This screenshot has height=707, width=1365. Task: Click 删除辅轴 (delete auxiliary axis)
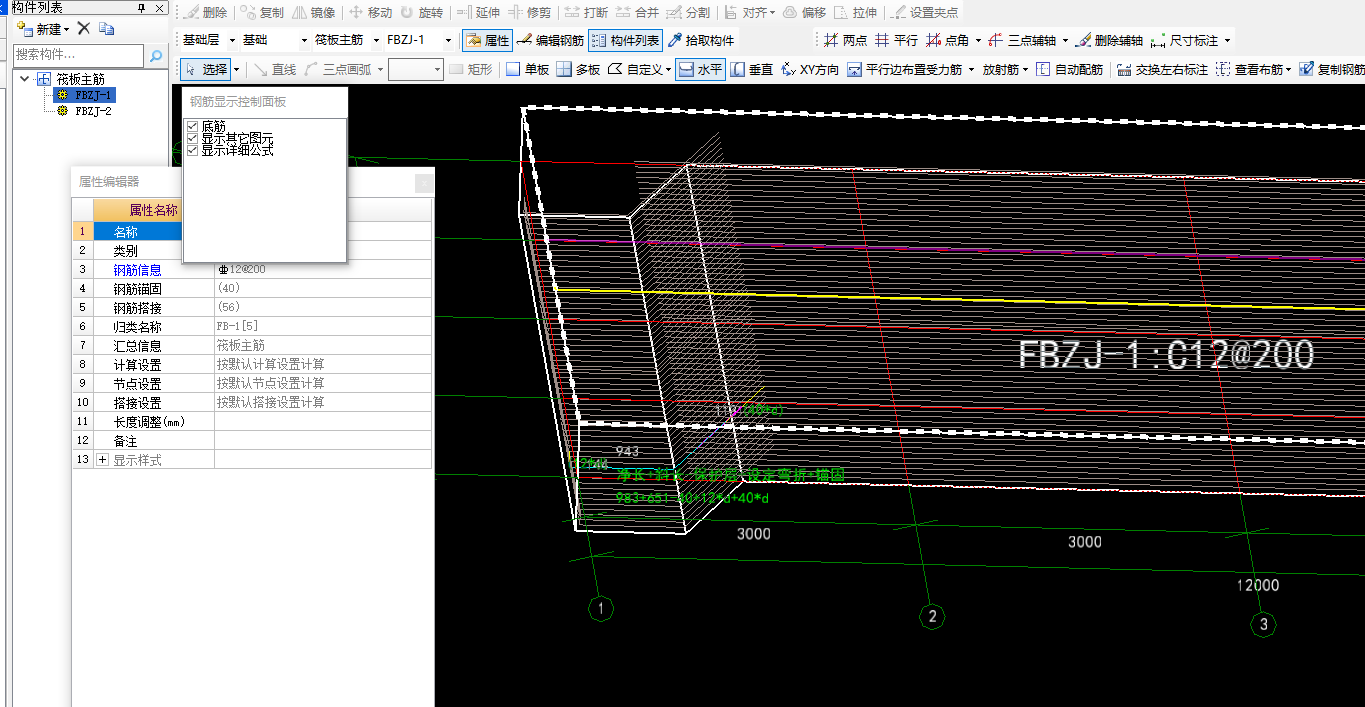[1110, 41]
